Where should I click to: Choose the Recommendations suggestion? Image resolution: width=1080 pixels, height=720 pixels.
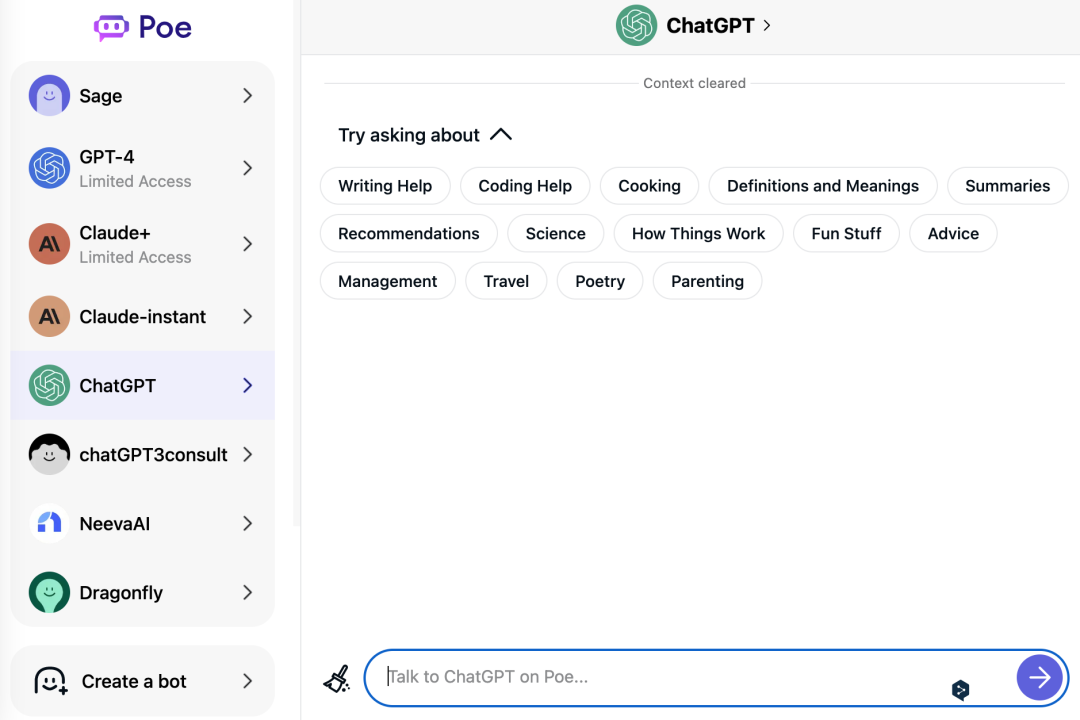pyautogui.click(x=408, y=234)
